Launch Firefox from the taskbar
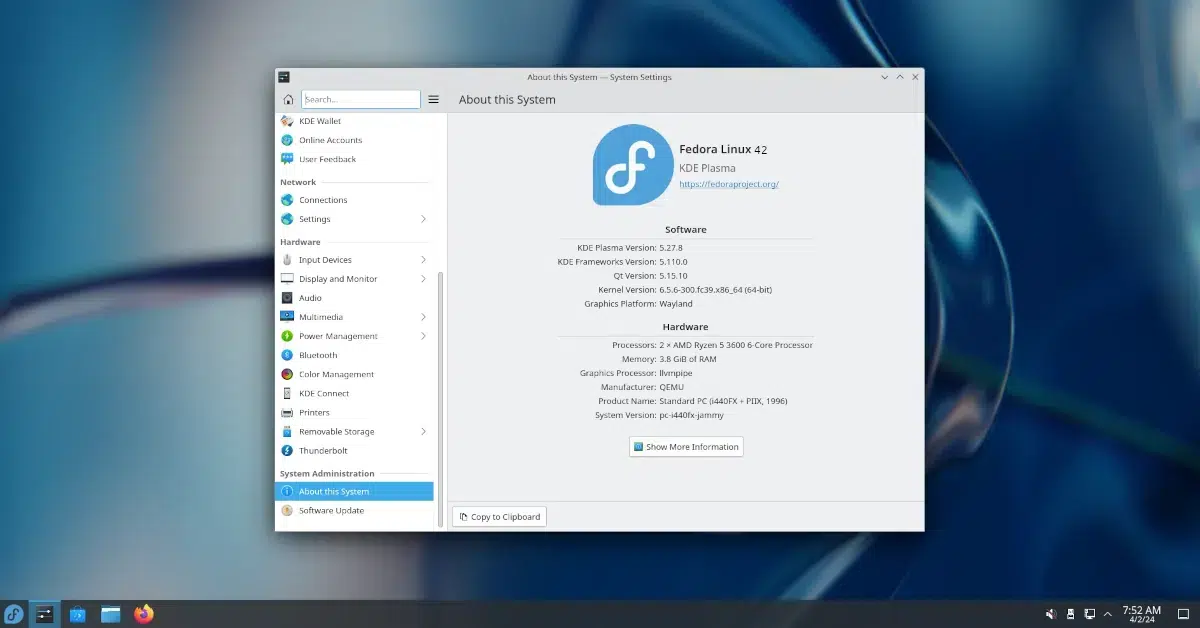This screenshot has height=628, width=1200. [x=143, y=613]
